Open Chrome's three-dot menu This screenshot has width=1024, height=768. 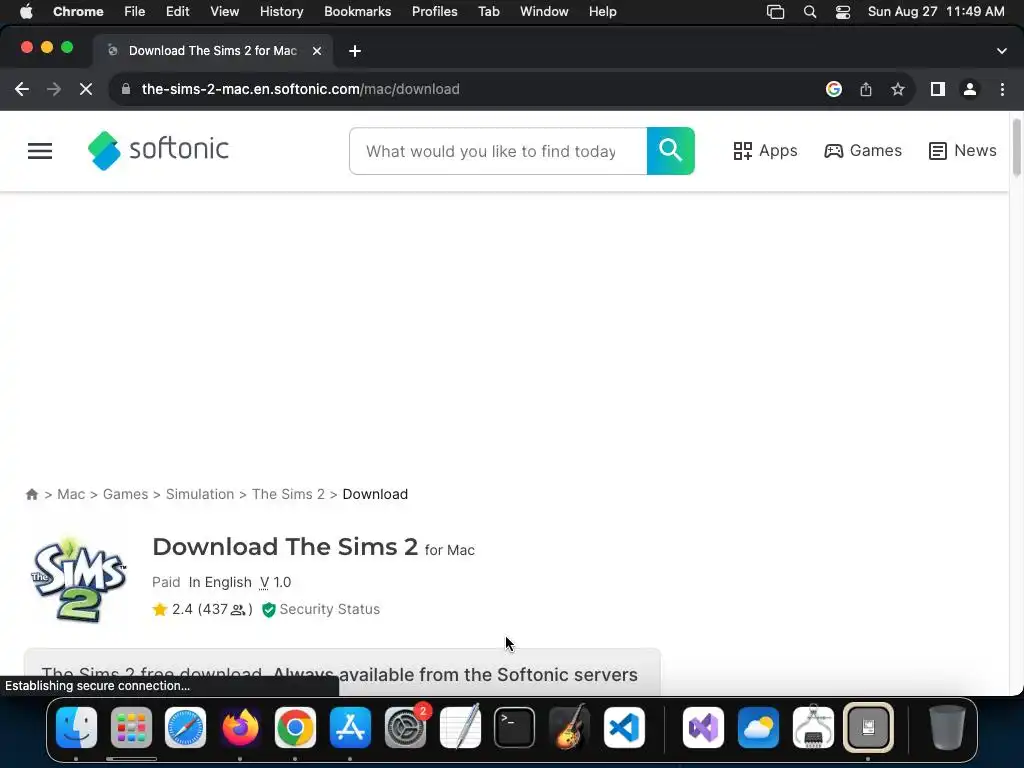[1002, 89]
